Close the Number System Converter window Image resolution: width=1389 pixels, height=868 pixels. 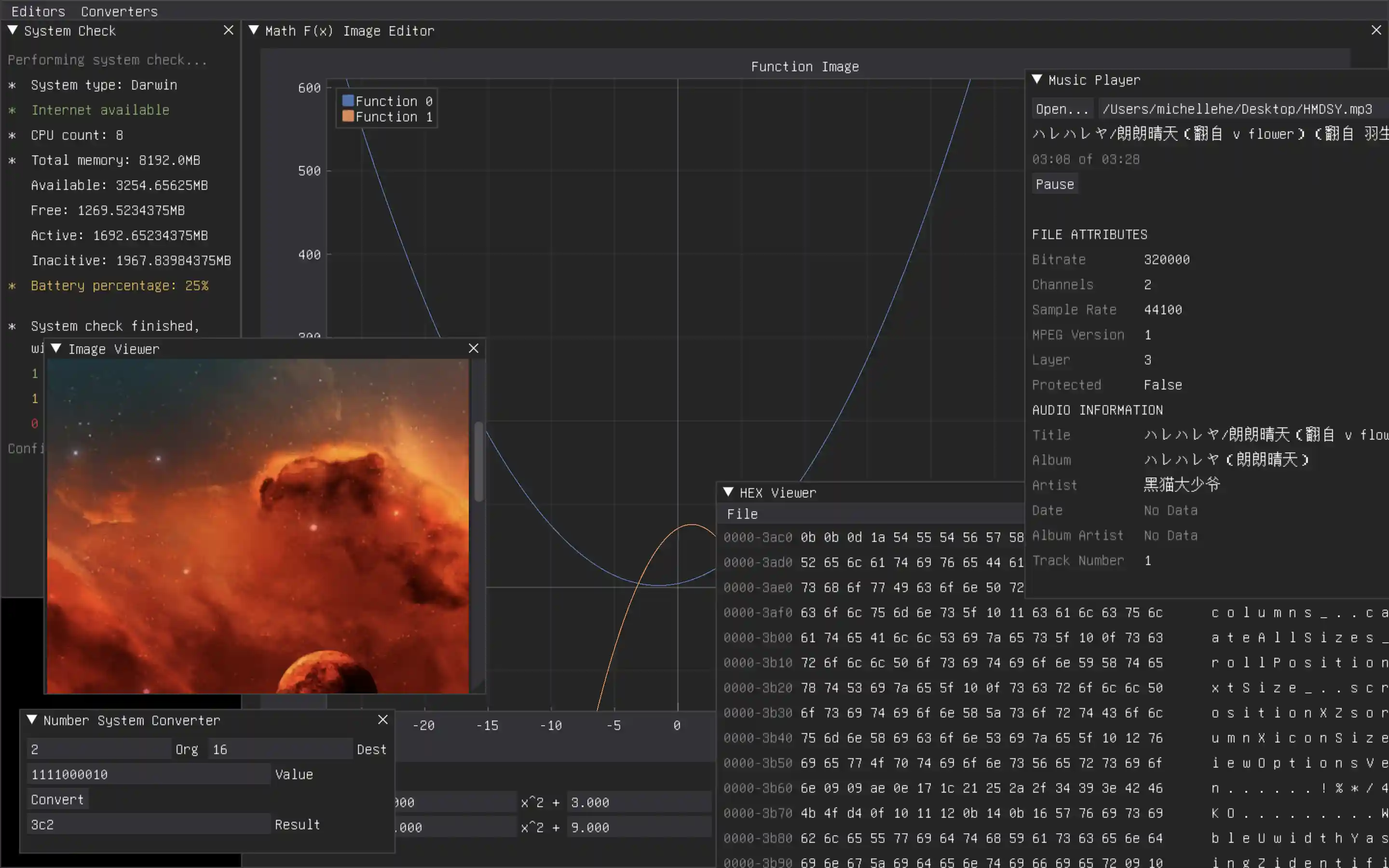pos(383,720)
